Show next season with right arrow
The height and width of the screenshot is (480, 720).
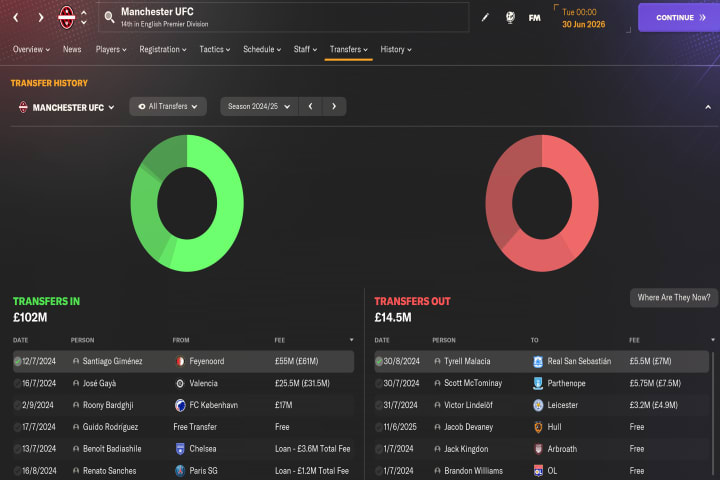click(334, 107)
